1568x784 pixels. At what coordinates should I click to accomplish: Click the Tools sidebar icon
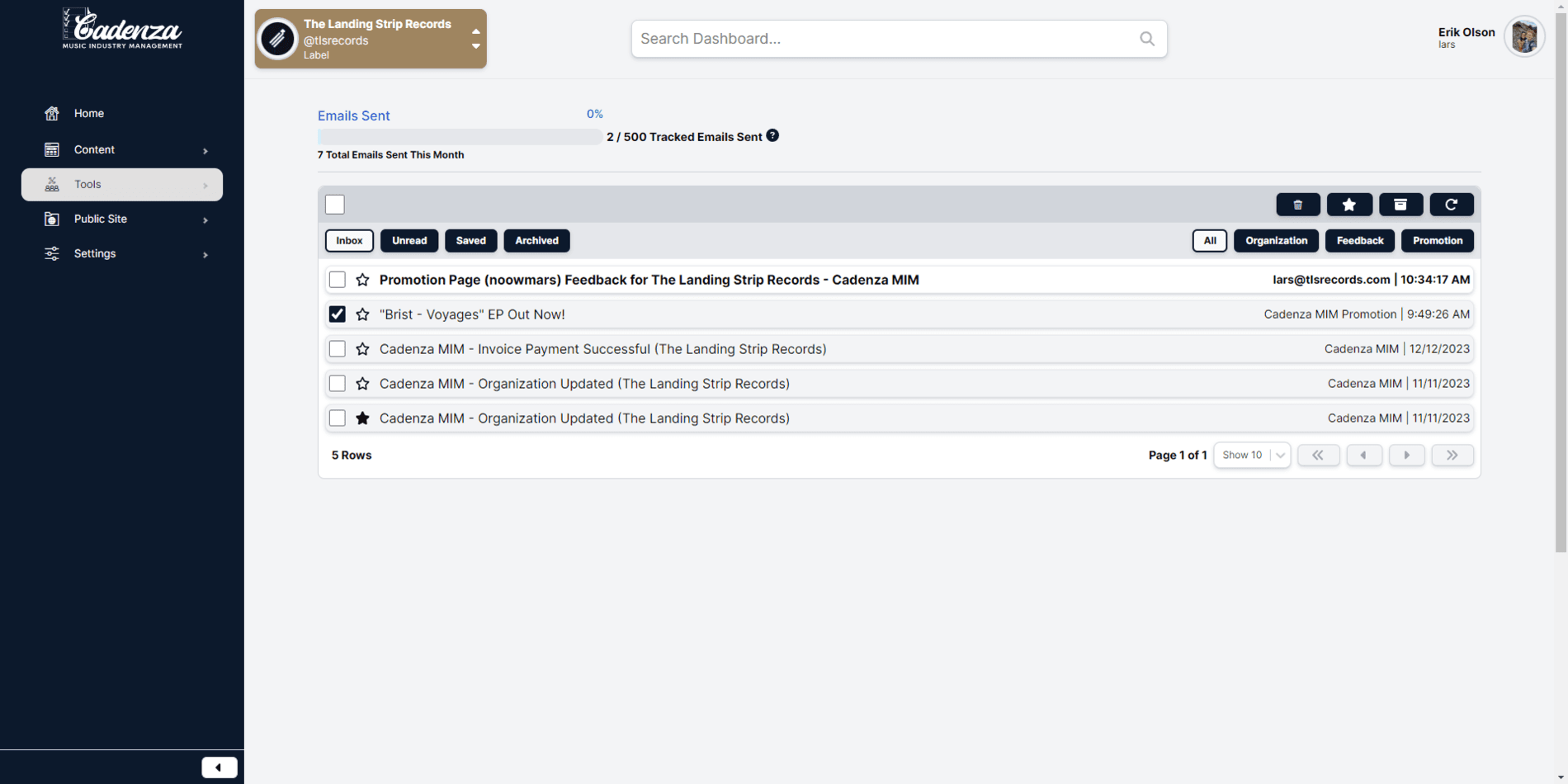[x=52, y=184]
